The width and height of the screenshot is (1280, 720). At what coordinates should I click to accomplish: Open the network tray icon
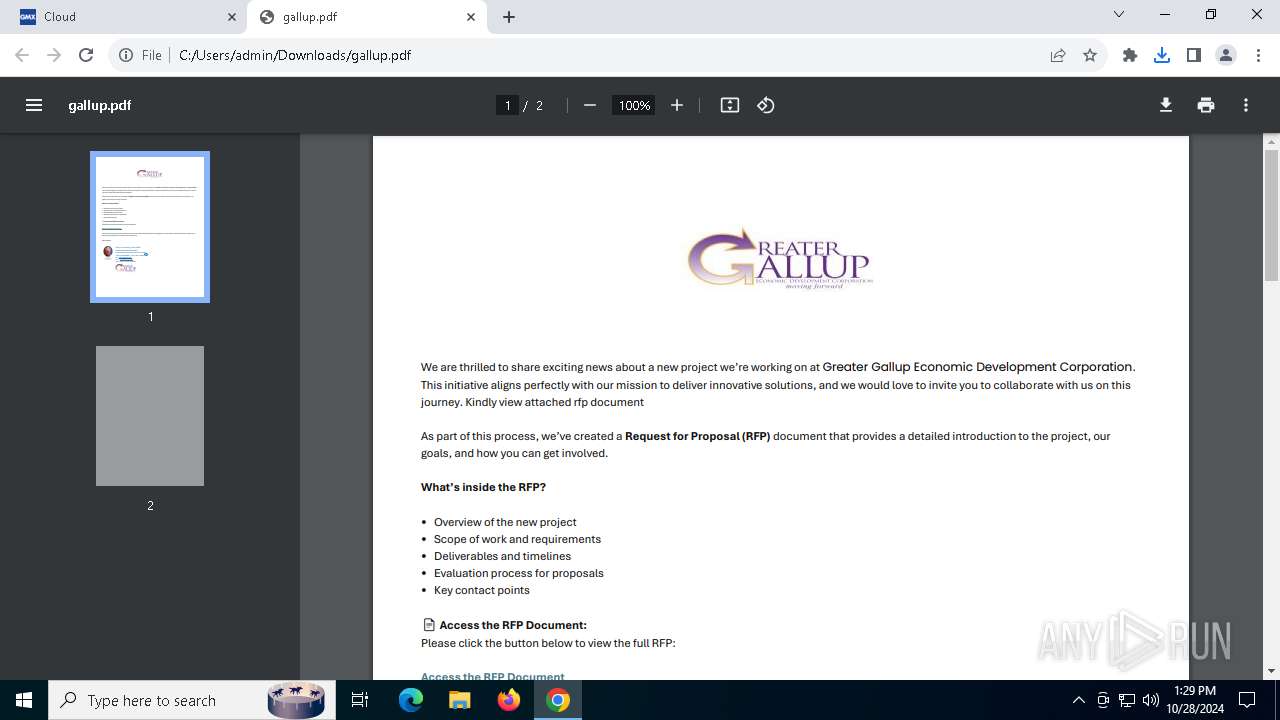(1127, 700)
